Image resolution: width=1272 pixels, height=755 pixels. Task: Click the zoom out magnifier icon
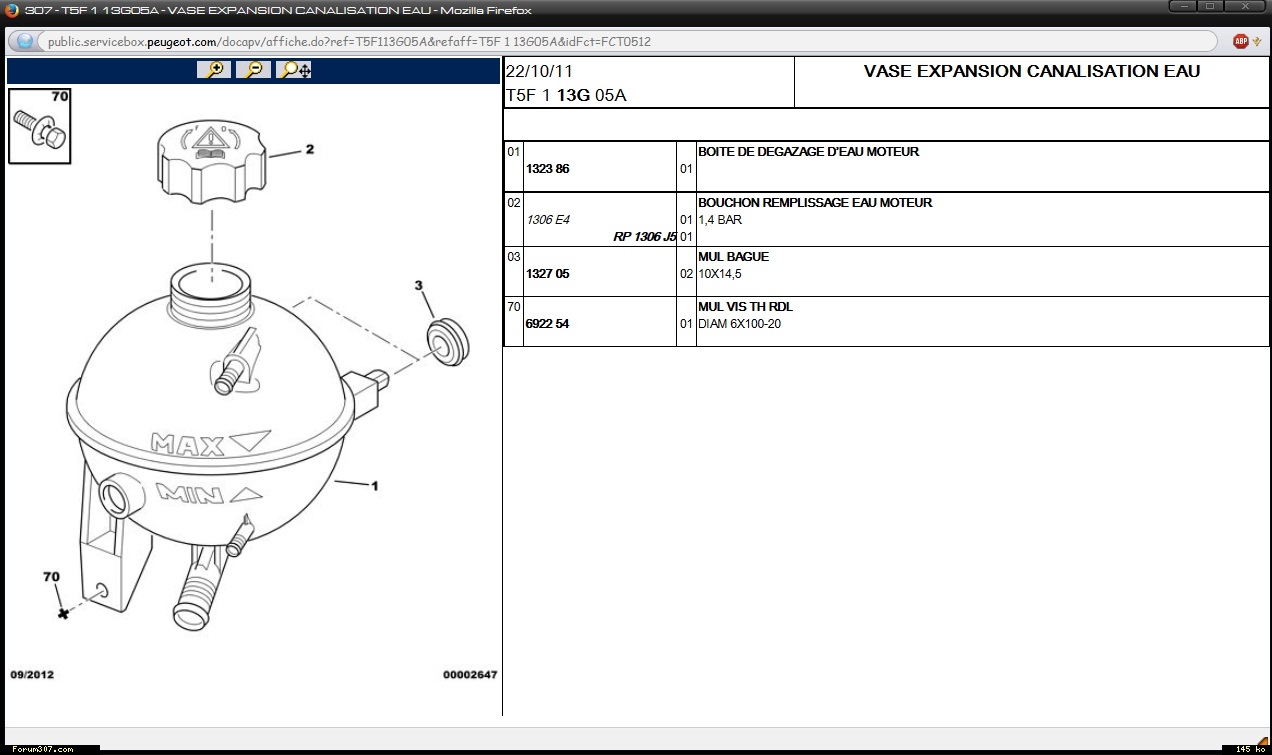click(x=254, y=70)
